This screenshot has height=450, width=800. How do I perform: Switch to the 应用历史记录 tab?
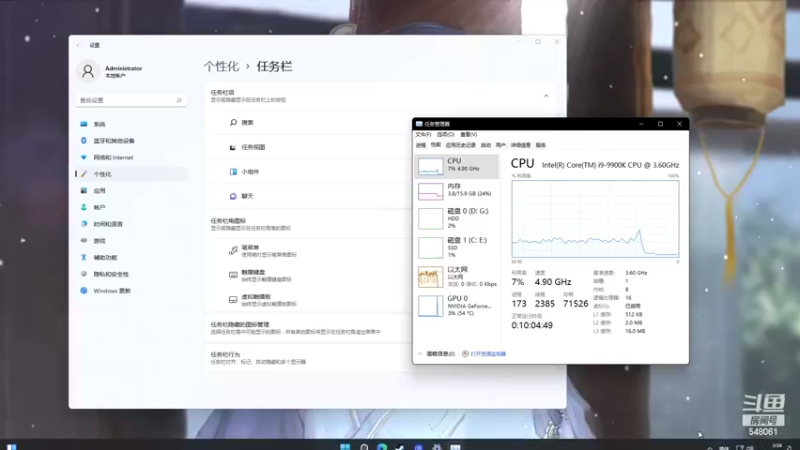[461, 145]
